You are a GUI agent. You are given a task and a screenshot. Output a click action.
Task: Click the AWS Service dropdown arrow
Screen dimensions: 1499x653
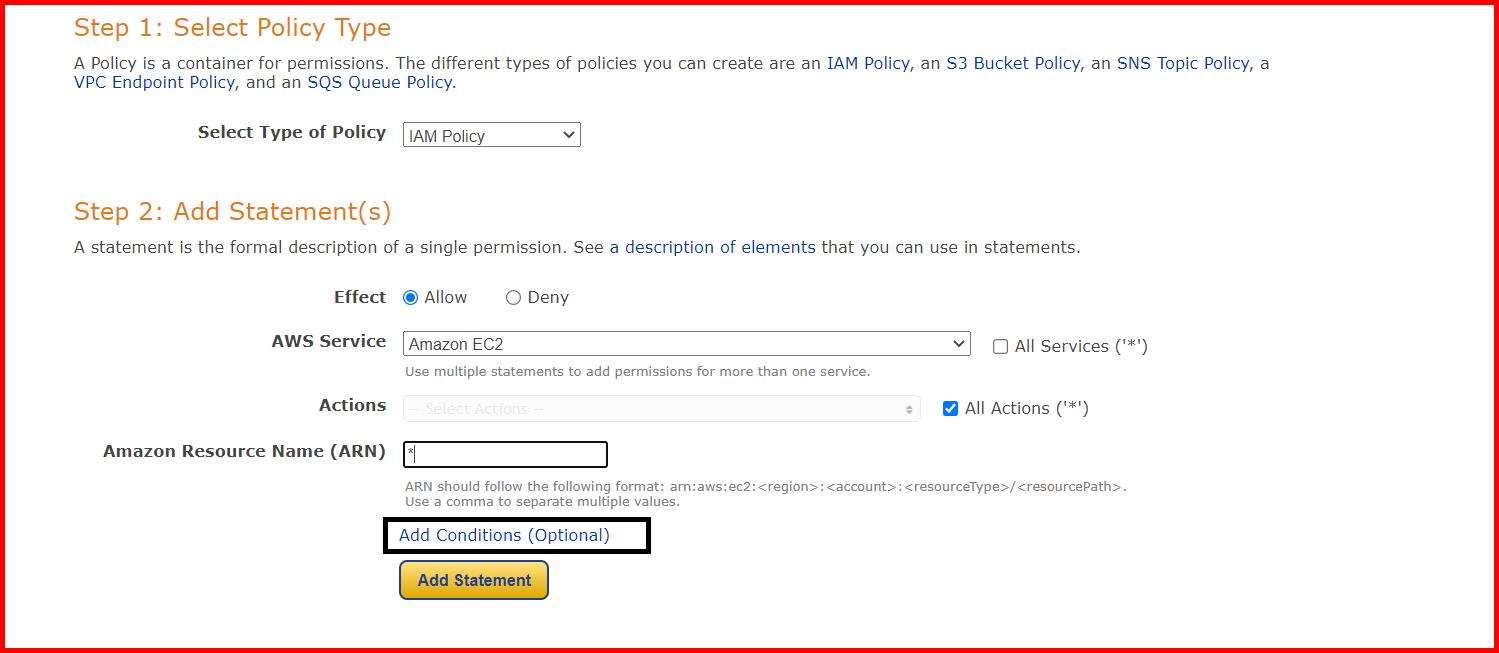[x=958, y=343]
